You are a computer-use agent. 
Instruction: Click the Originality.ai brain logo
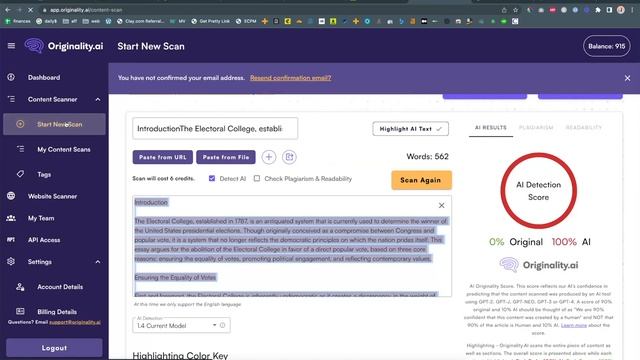pos(34,46)
